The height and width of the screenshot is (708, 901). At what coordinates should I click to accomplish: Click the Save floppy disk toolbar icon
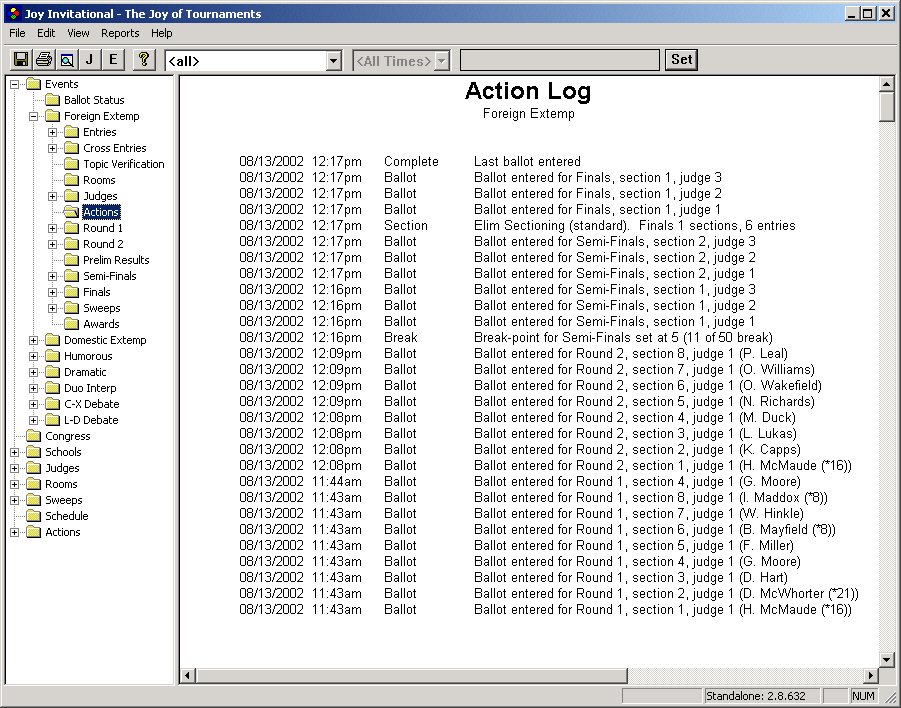[21, 60]
